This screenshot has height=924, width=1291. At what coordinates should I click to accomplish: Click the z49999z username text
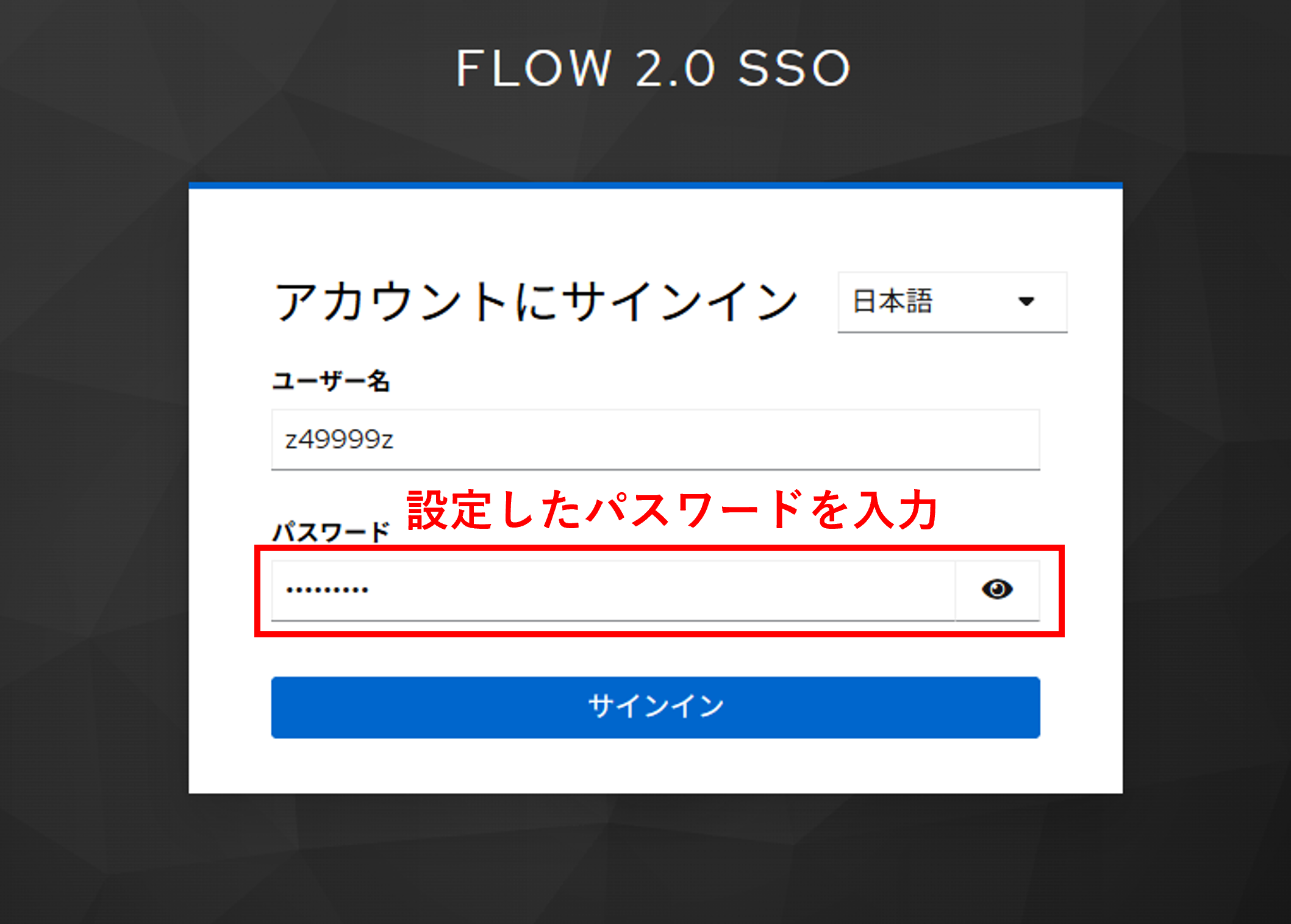[x=339, y=439]
